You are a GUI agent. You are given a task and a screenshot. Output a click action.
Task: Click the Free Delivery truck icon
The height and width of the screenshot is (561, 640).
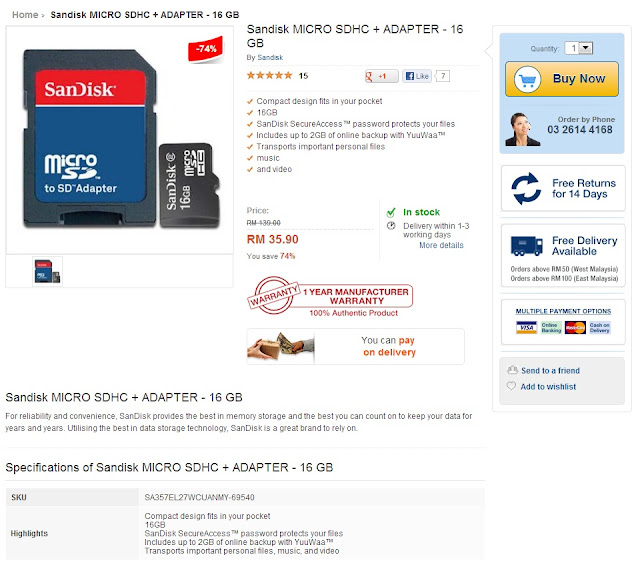(x=526, y=246)
